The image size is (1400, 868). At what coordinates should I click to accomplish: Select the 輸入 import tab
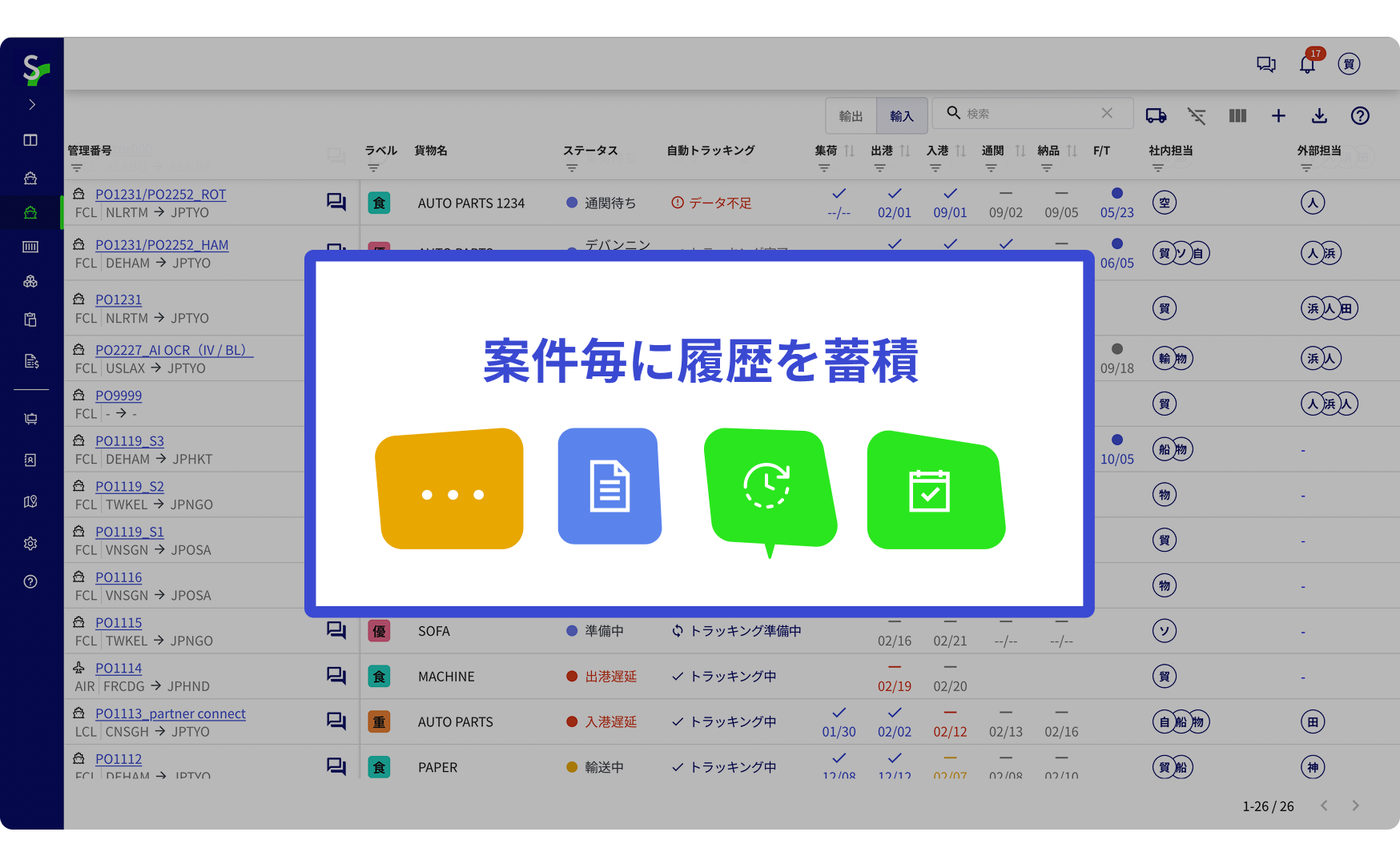902,116
